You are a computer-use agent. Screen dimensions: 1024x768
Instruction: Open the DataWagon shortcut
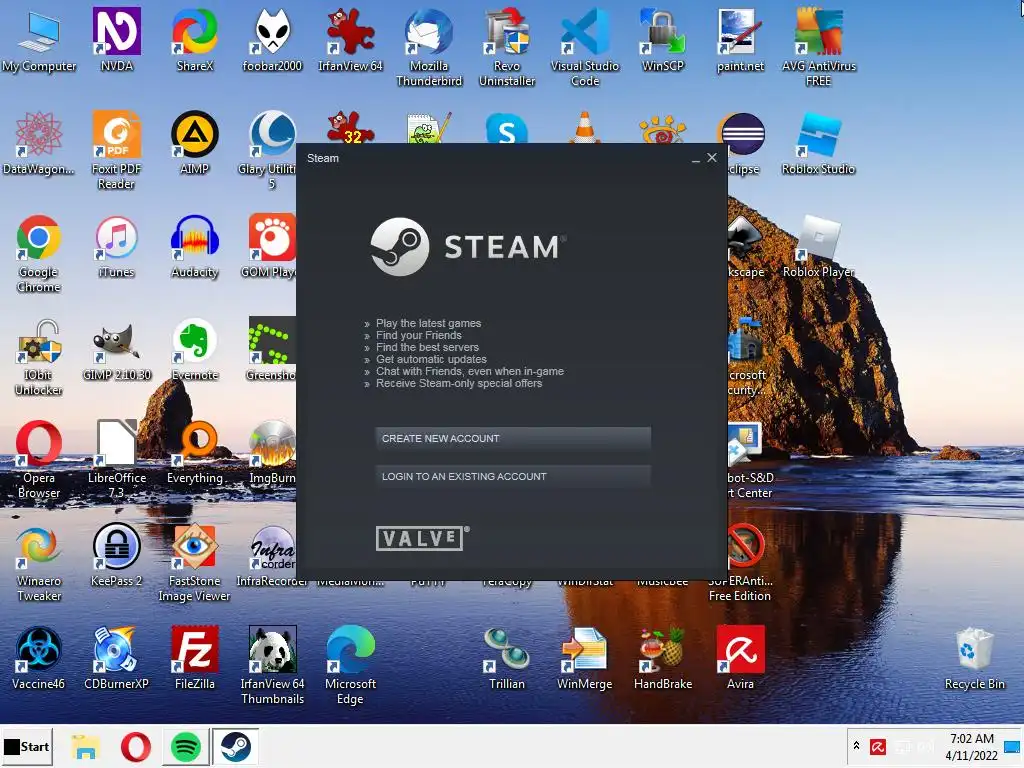pyautogui.click(x=39, y=144)
